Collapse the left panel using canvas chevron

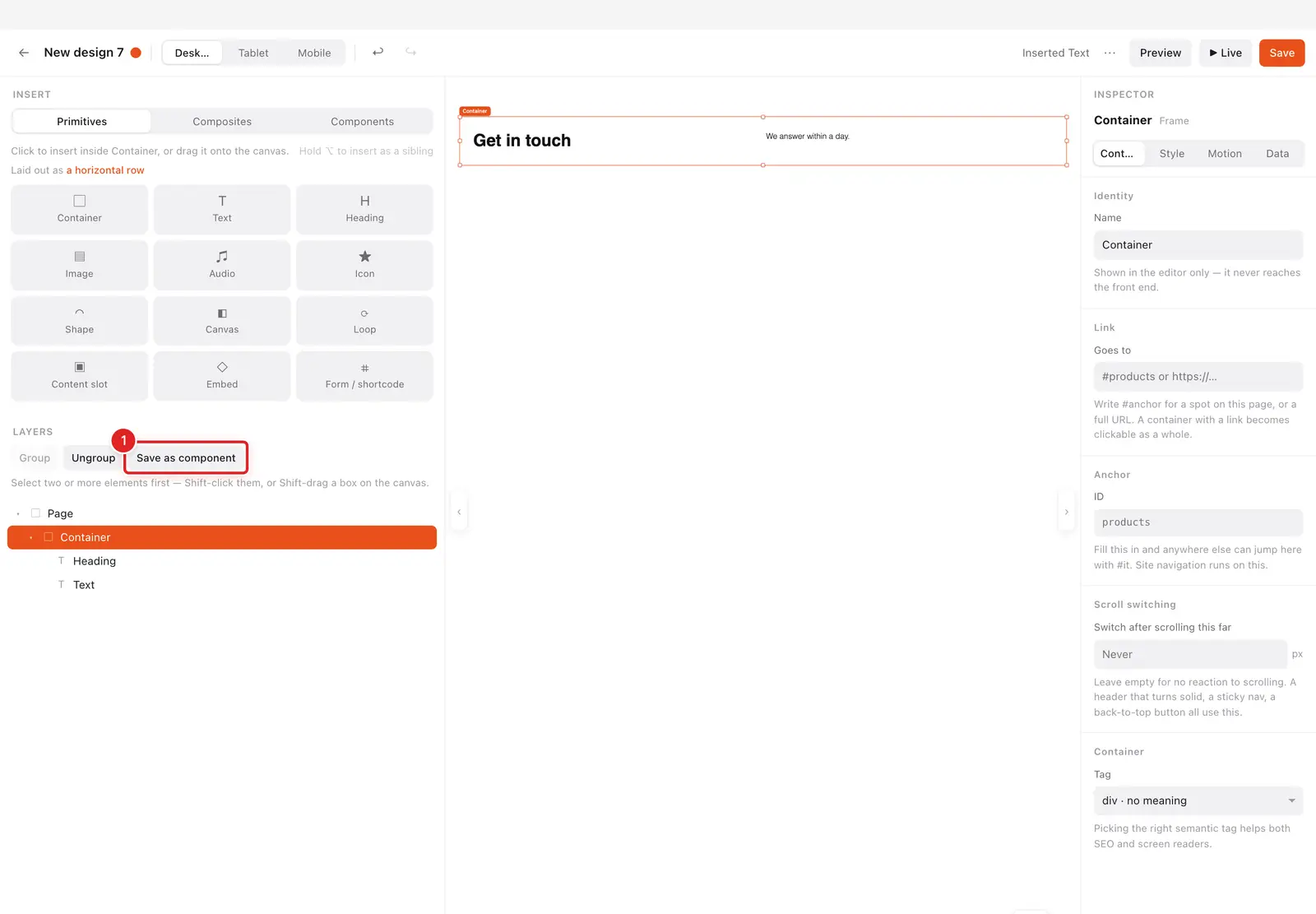pos(459,512)
